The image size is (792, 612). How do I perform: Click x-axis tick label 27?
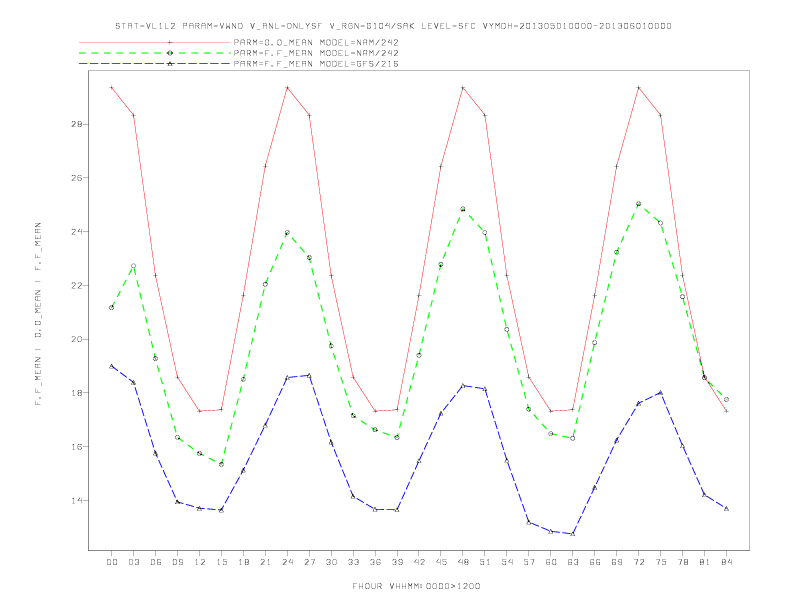pos(309,562)
